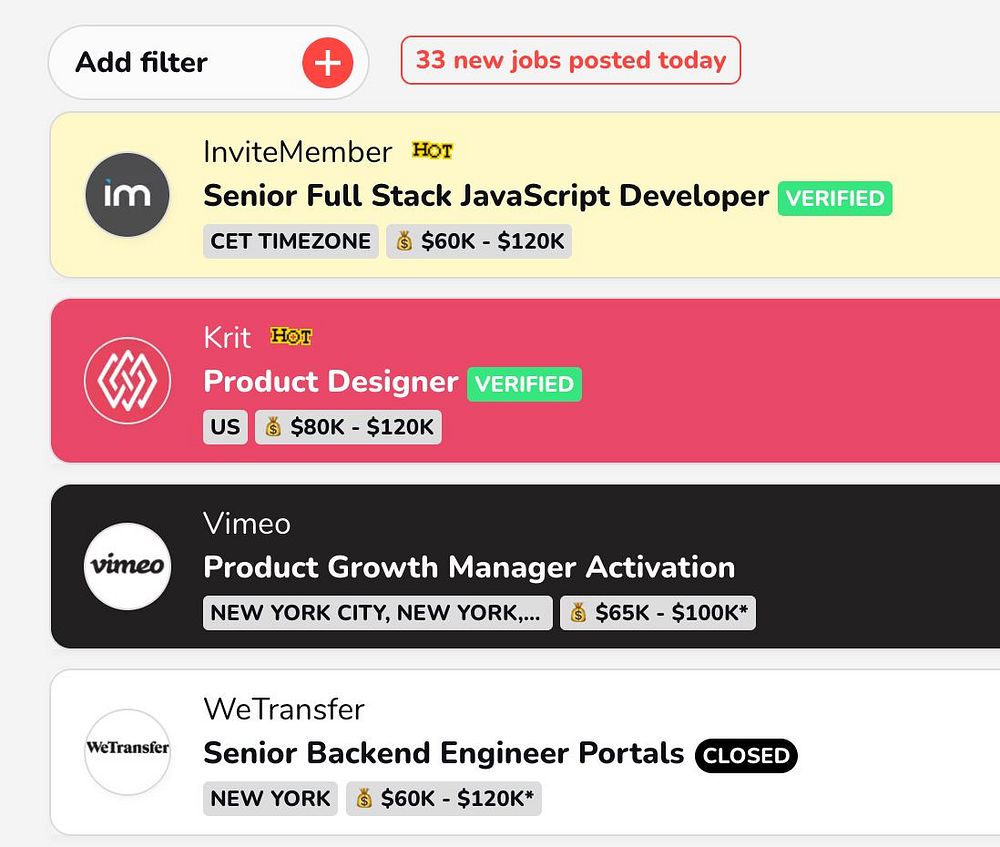Viewport: 1000px width, 847px height.
Task: Click the InviteMember company logo
Action: tap(127, 194)
